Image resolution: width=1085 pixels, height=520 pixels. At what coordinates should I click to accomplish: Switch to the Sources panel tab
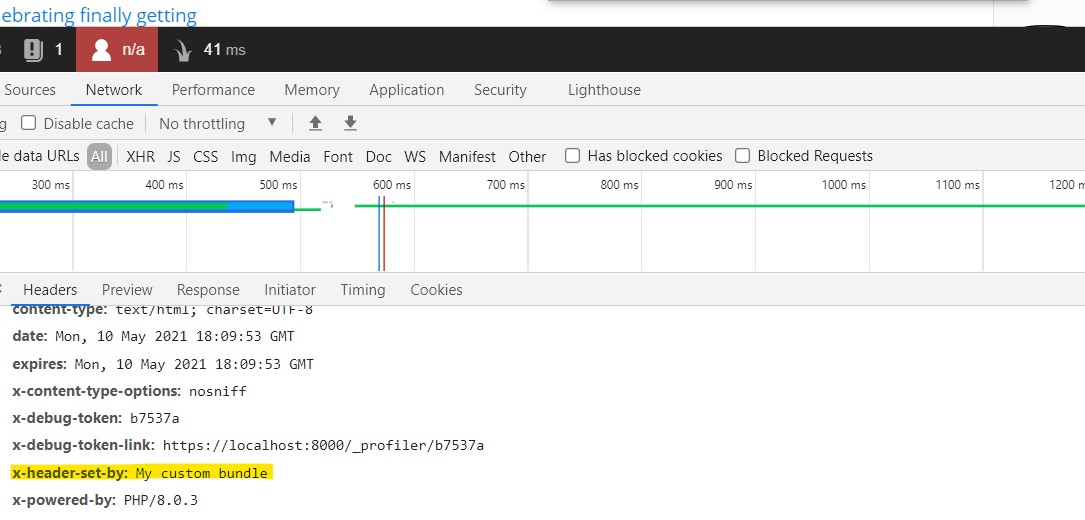pyautogui.click(x=30, y=90)
